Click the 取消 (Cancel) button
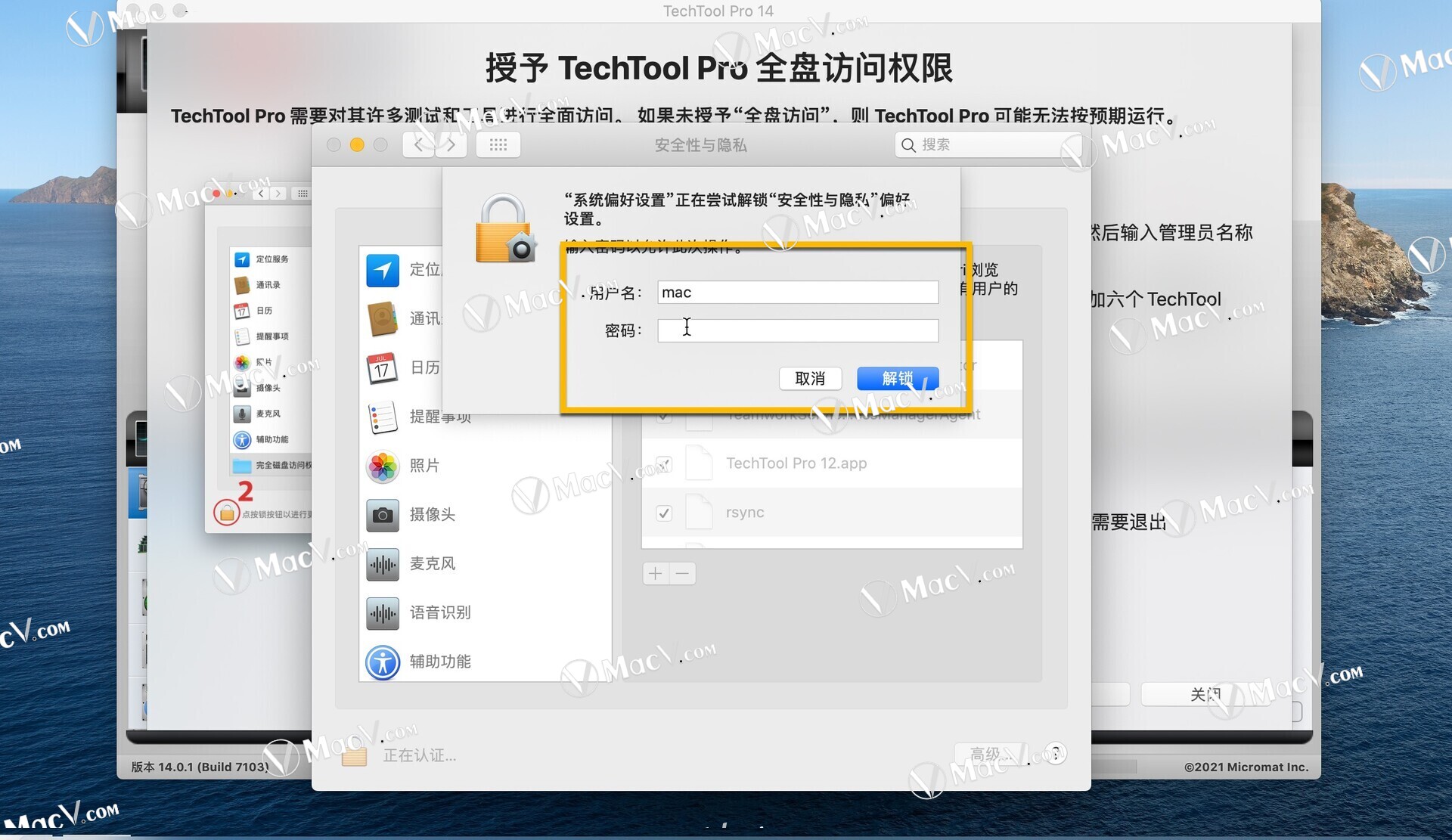Screen dimensions: 1452x840 (x=810, y=378)
